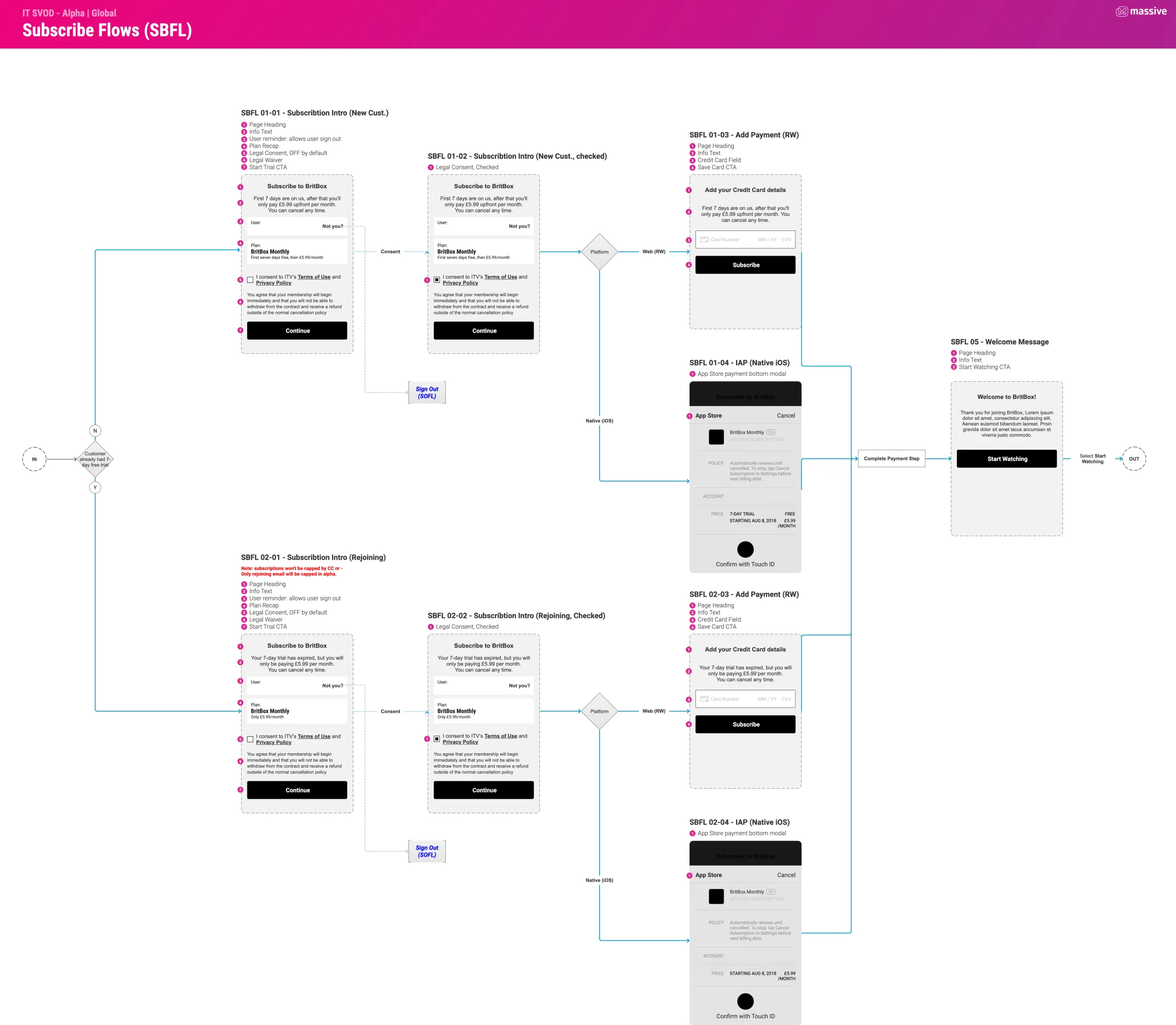Click Continue in SBFL 02-01 screen
The image size is (1176, 1025).
pyautogui.click(x=297, y=790)
